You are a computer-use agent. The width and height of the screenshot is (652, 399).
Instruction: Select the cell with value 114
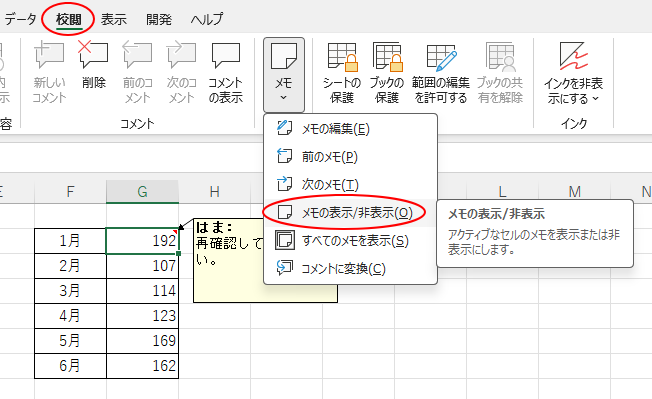click(143, 291)
